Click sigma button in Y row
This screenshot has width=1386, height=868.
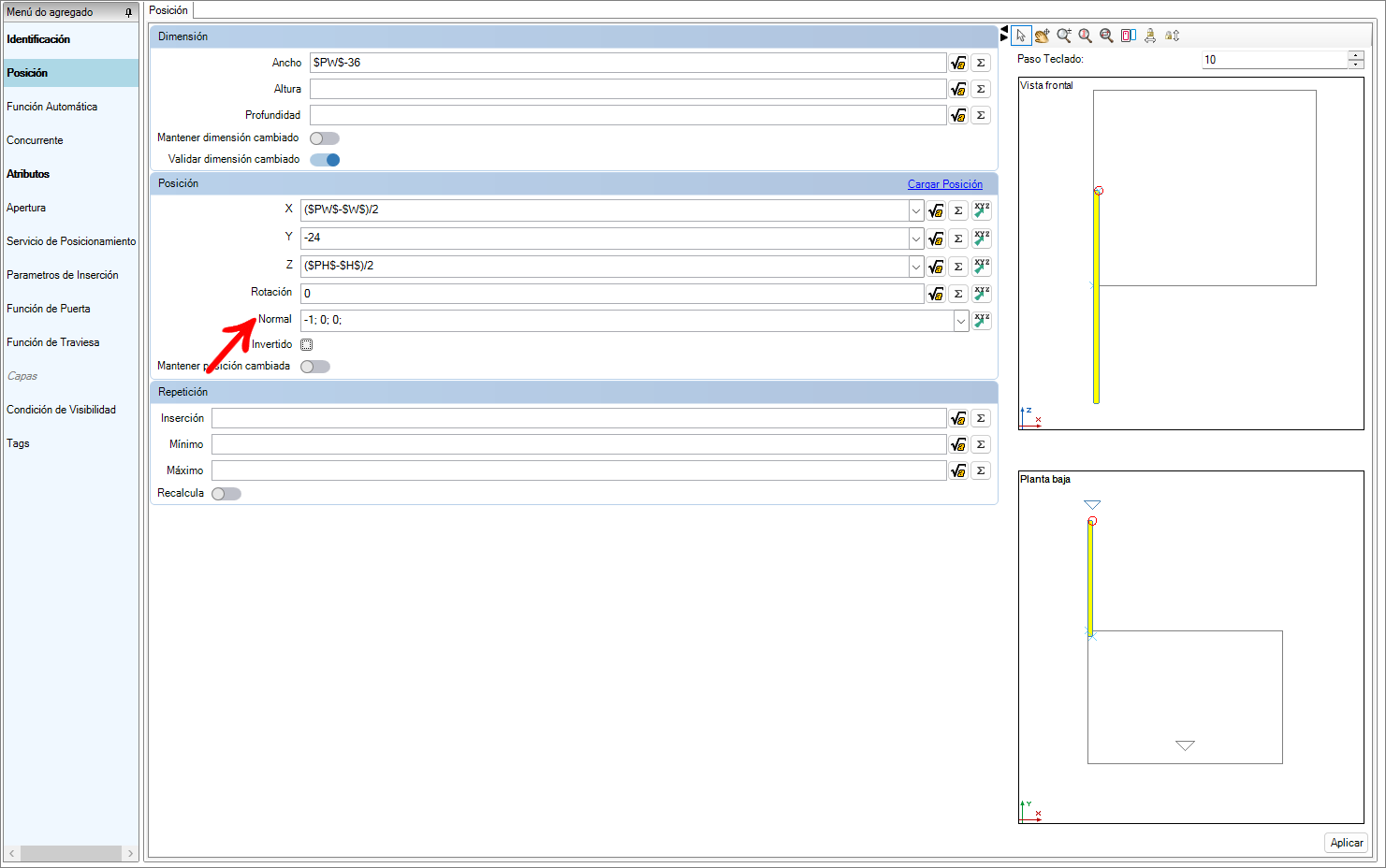(x=958, y=239)
